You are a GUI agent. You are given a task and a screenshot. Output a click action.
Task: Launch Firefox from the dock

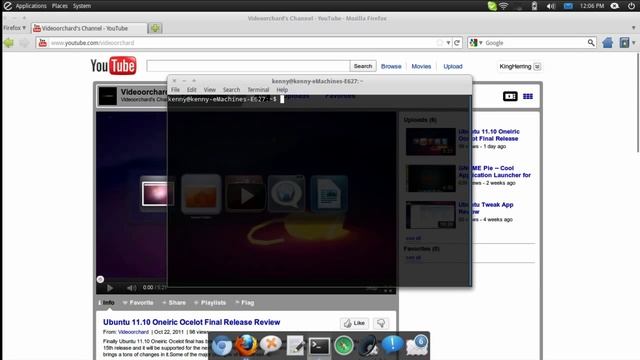click(x=246, y=345)
